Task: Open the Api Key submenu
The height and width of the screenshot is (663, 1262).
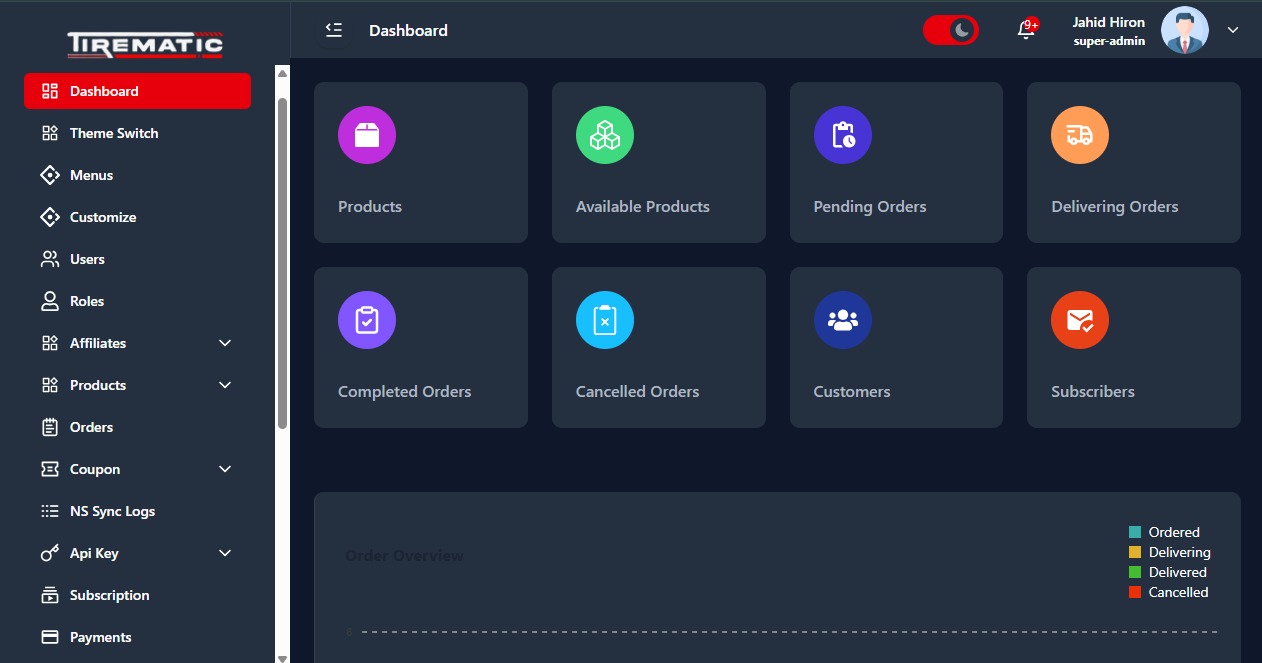Action: pyautogui.click(x=224, y=553)
